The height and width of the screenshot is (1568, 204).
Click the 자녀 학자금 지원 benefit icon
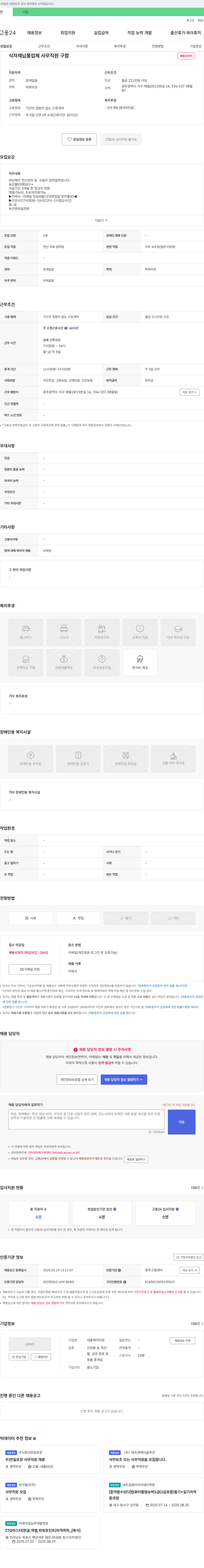178,632
